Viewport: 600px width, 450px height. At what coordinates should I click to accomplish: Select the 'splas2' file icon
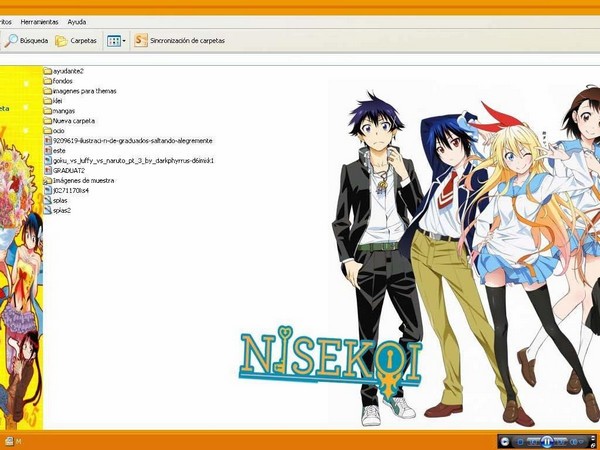tap(47, 210)
